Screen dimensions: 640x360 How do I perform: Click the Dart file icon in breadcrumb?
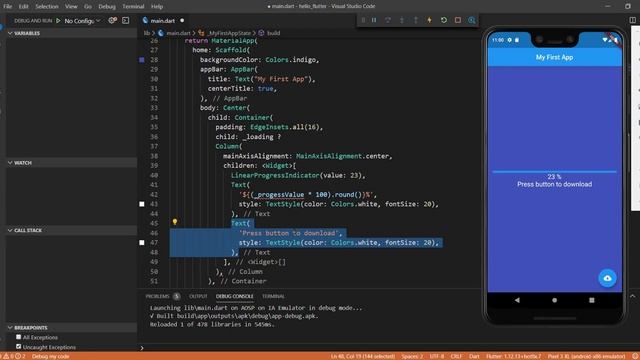161,33
